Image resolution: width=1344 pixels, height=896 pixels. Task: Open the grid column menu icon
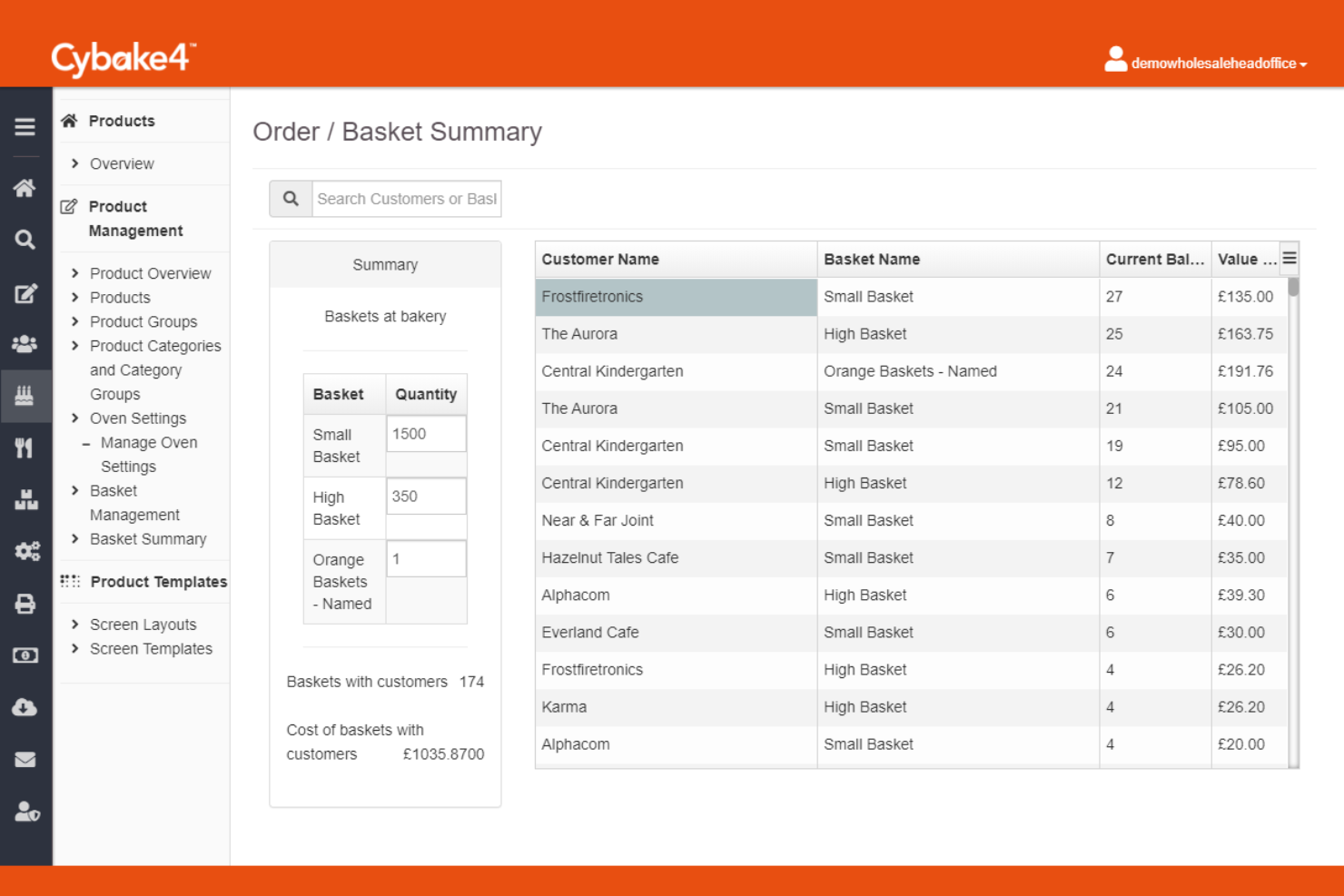point(1289,259)
